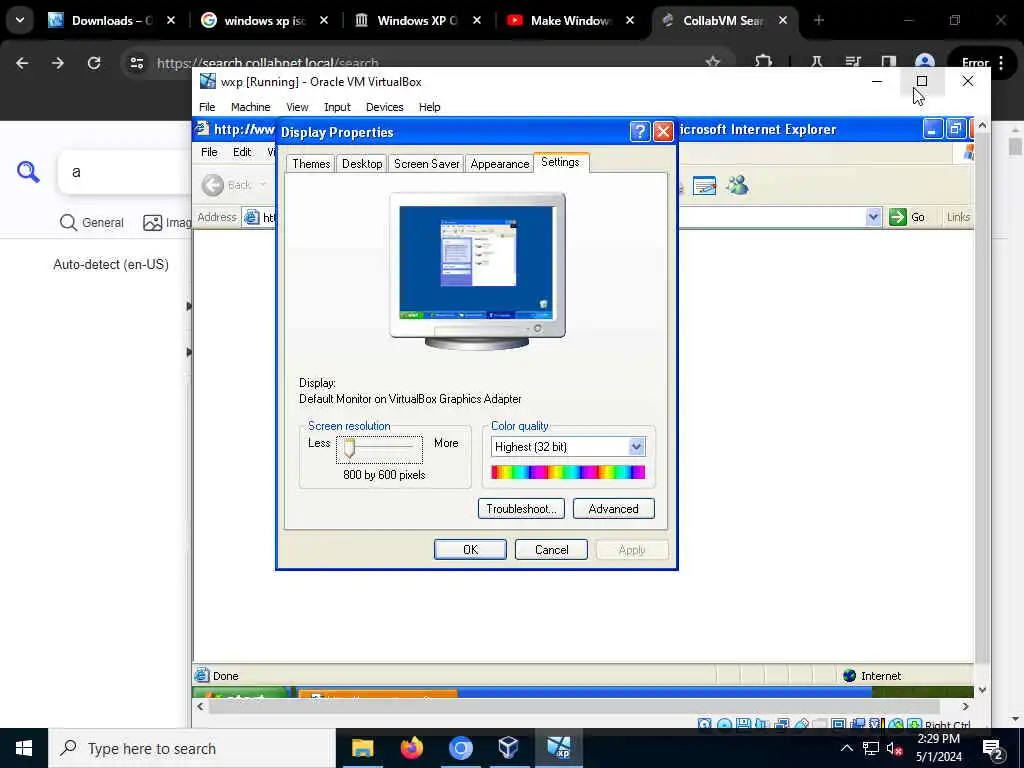Click the Advanced button
This screenshot has height=768, width=1024.
click(613, 509)
